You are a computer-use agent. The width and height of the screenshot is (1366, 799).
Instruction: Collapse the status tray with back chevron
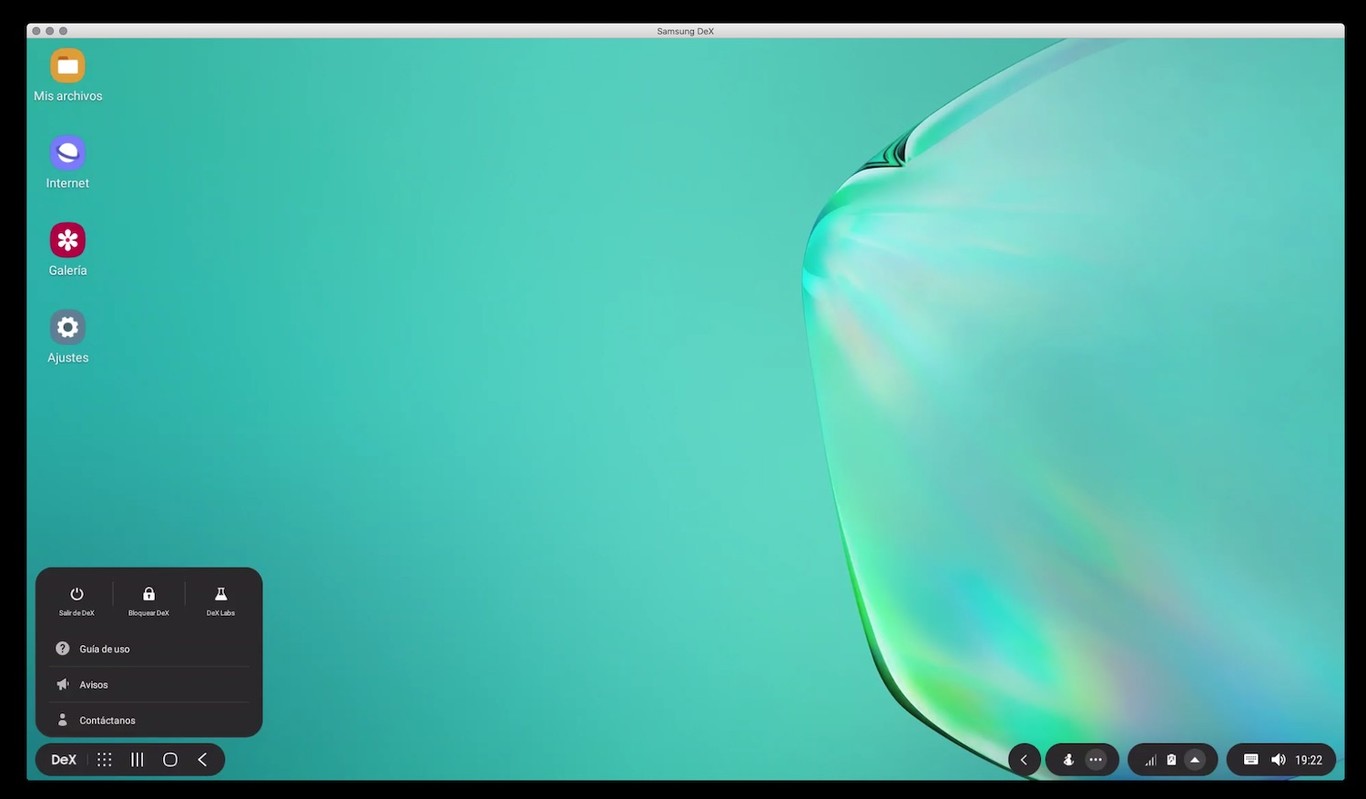click(x=1023, y=759)
